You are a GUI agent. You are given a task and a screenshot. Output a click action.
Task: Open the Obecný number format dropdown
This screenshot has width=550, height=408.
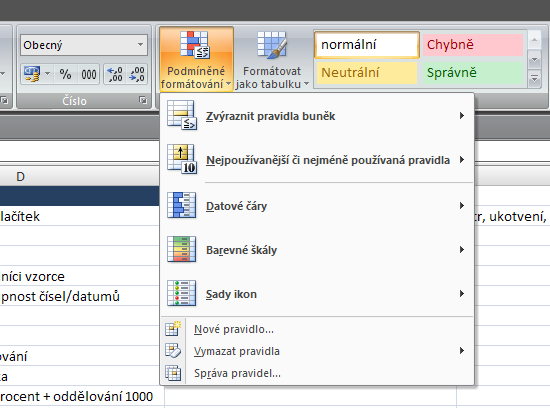84,45
